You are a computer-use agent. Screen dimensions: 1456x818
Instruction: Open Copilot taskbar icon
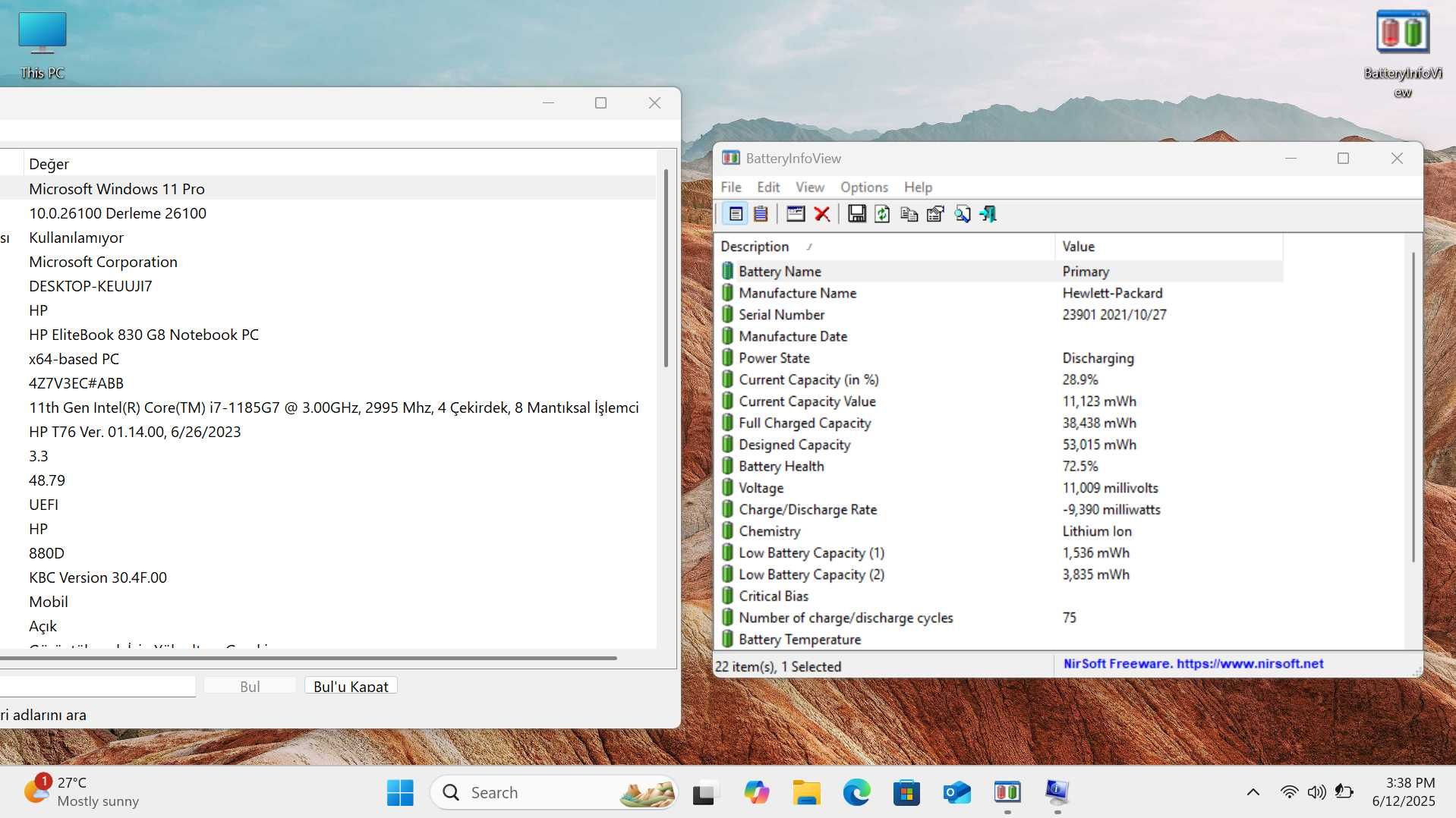(756, 792)
